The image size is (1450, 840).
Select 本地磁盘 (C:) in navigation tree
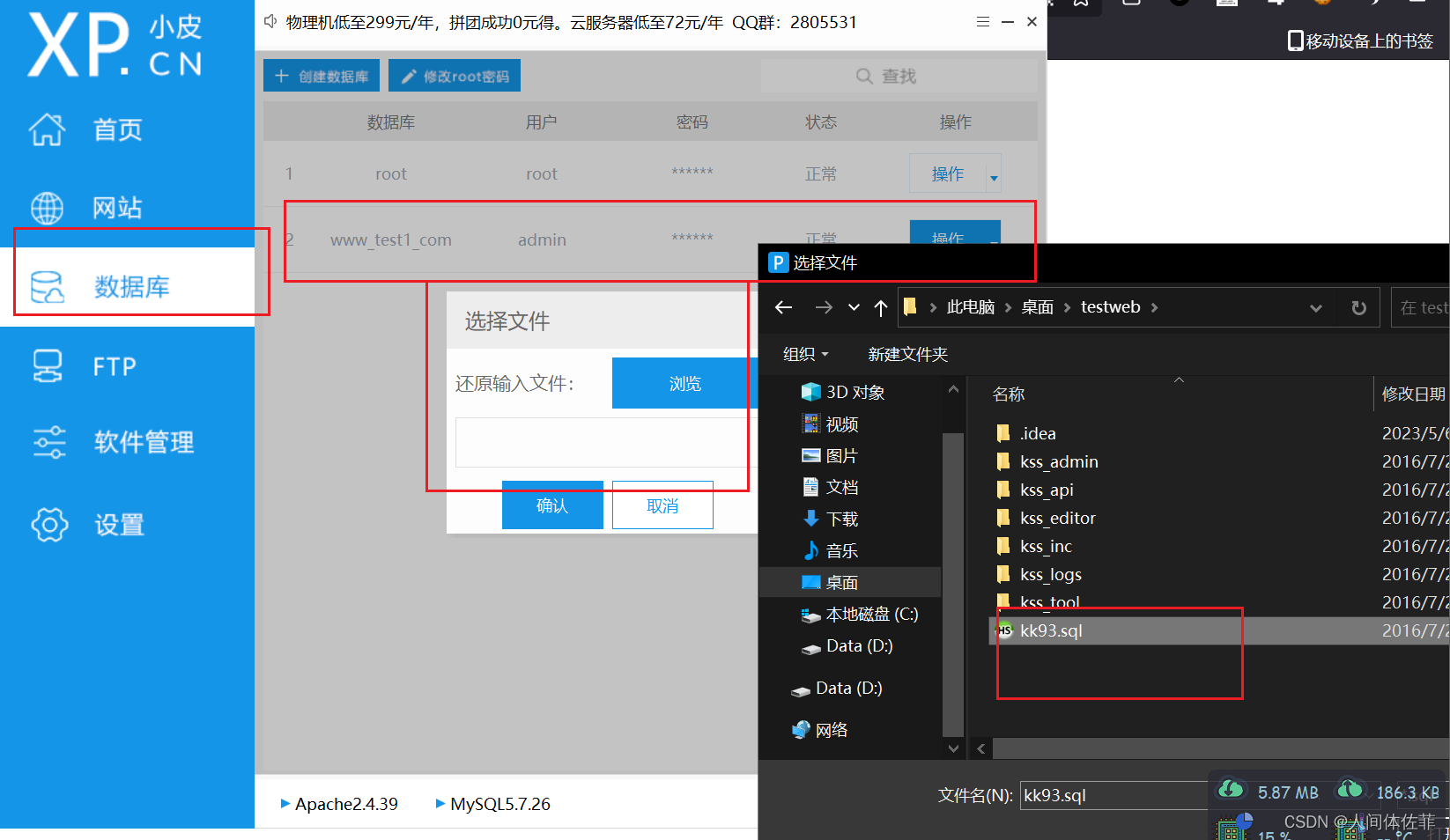click(859, 614)
